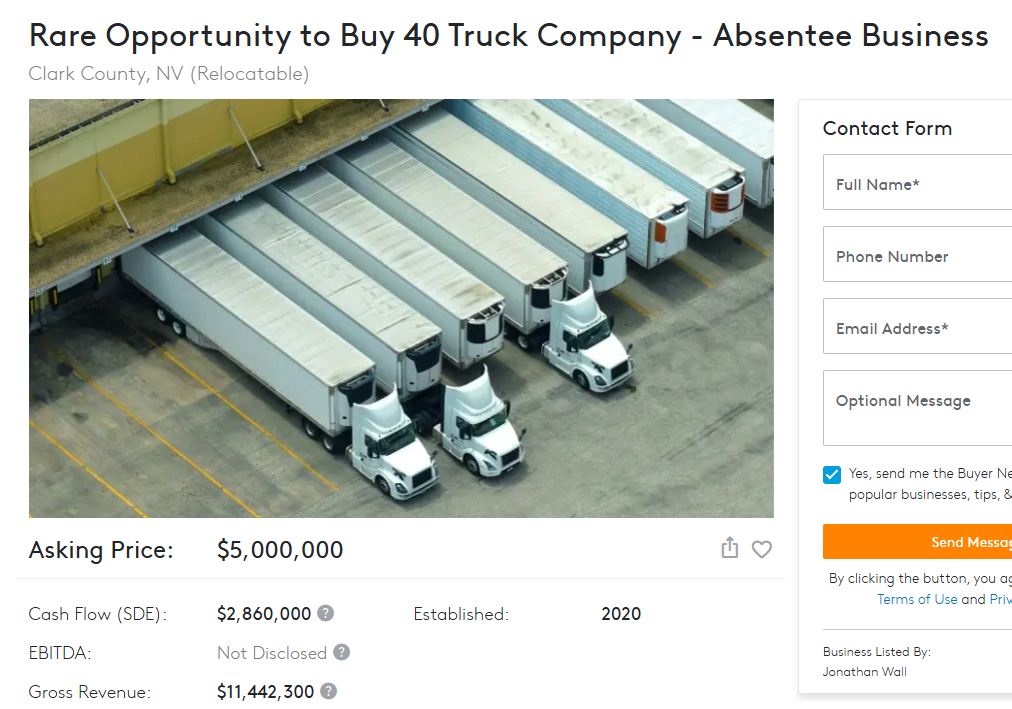The image size is (1012, 709).
Task: Click the Contact Form header
Action: pos(887,128)
